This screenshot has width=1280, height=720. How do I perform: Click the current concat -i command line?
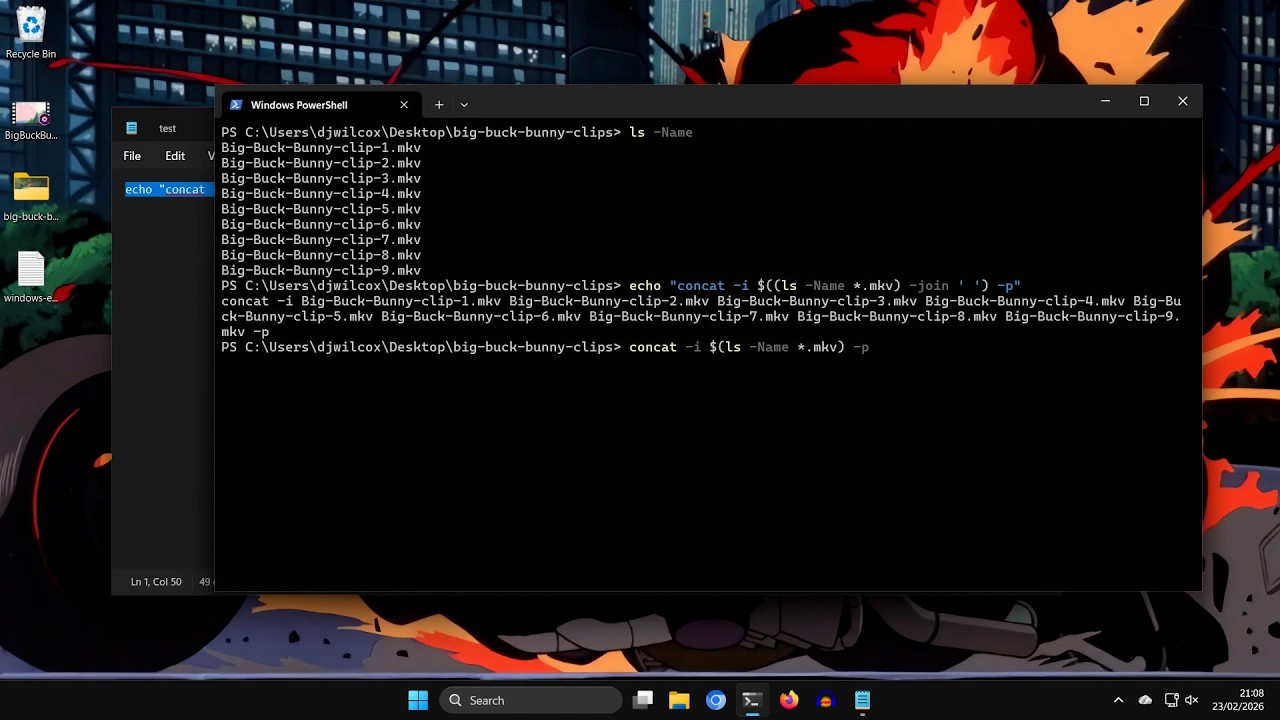(x=749, y=347)
